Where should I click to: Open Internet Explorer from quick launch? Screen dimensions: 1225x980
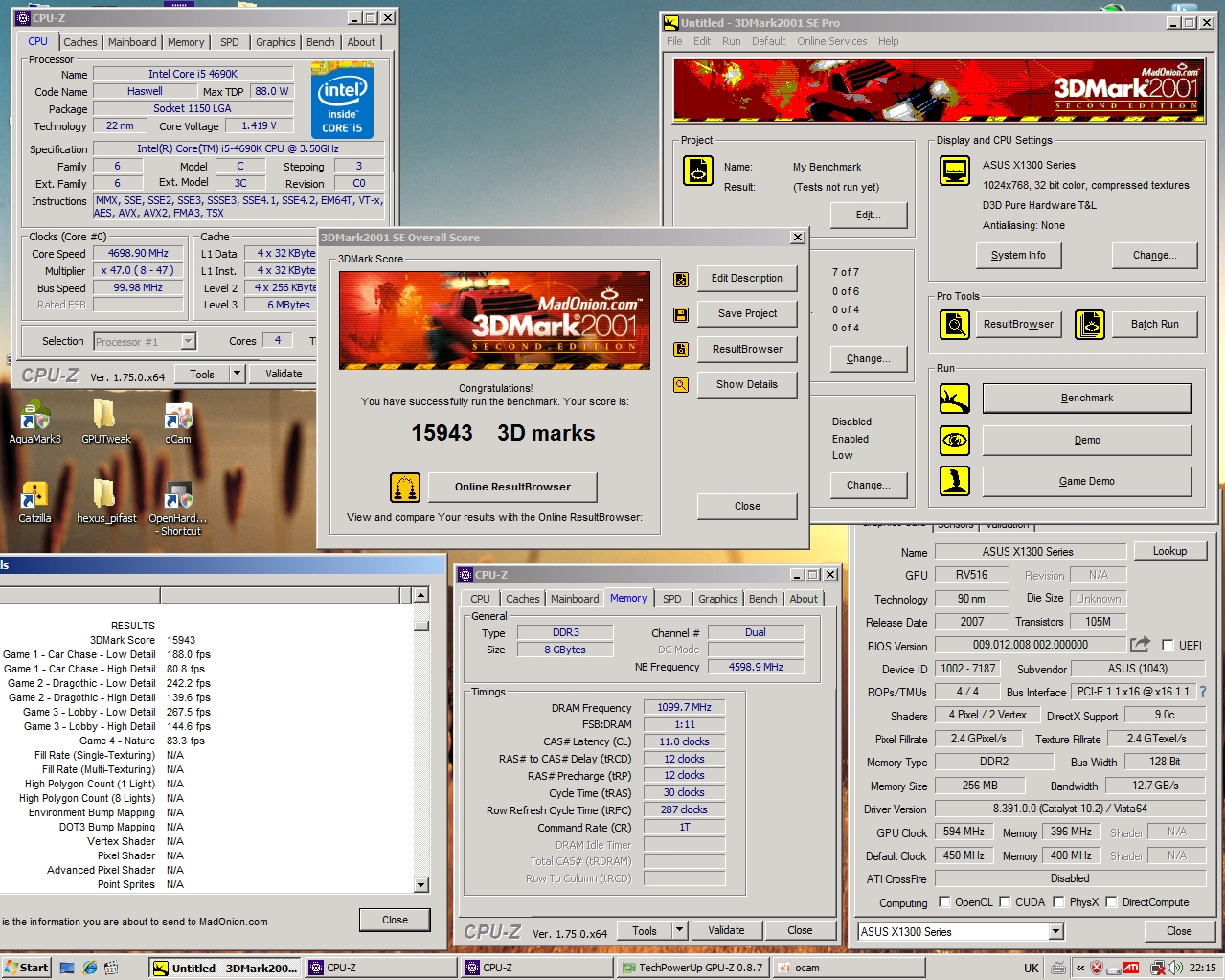click(x=90, y=968)
